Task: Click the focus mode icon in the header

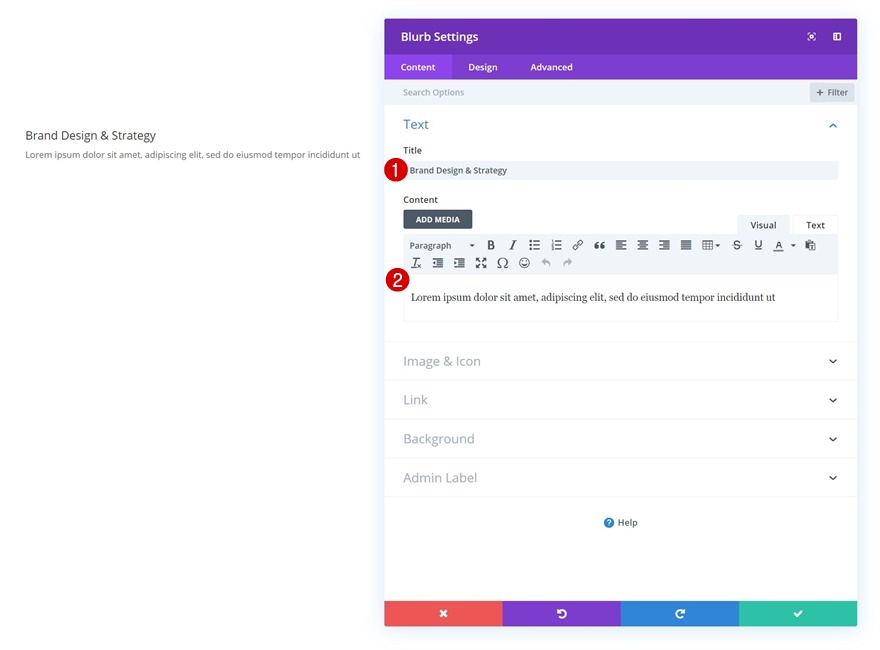Action: pos(812,36)
